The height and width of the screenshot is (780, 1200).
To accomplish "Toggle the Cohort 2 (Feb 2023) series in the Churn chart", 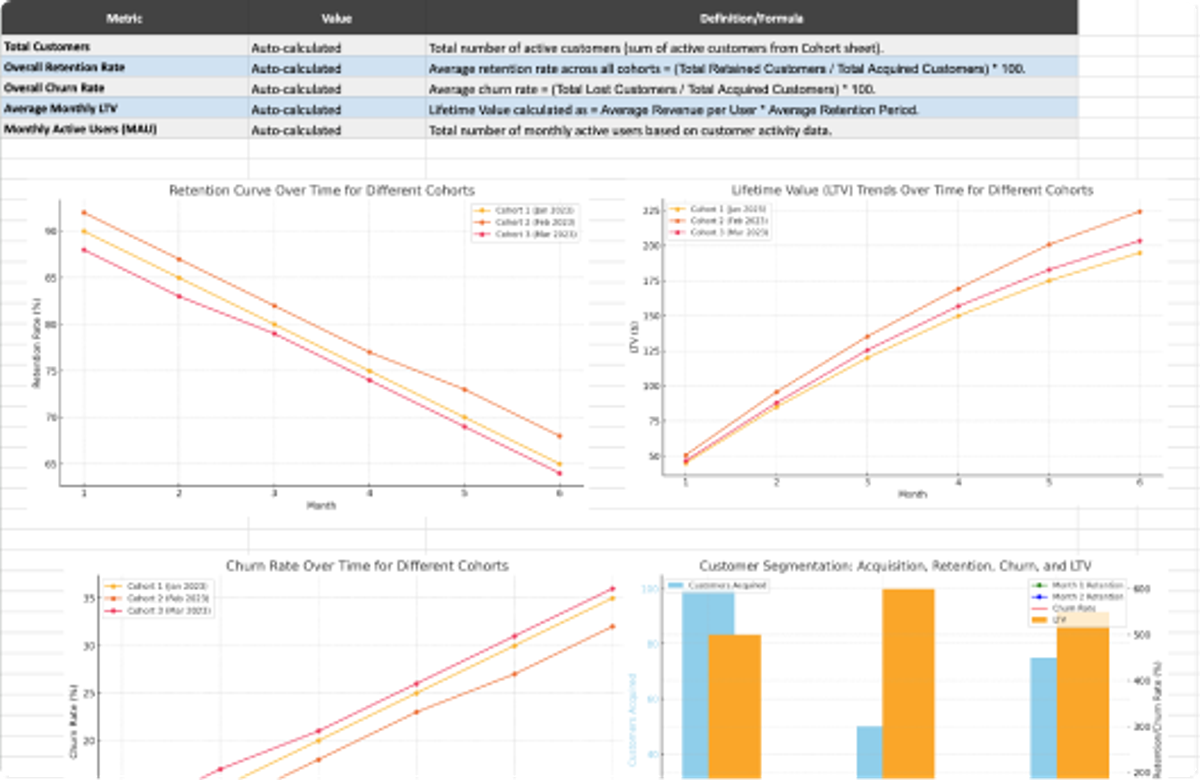I will (113, 598).
